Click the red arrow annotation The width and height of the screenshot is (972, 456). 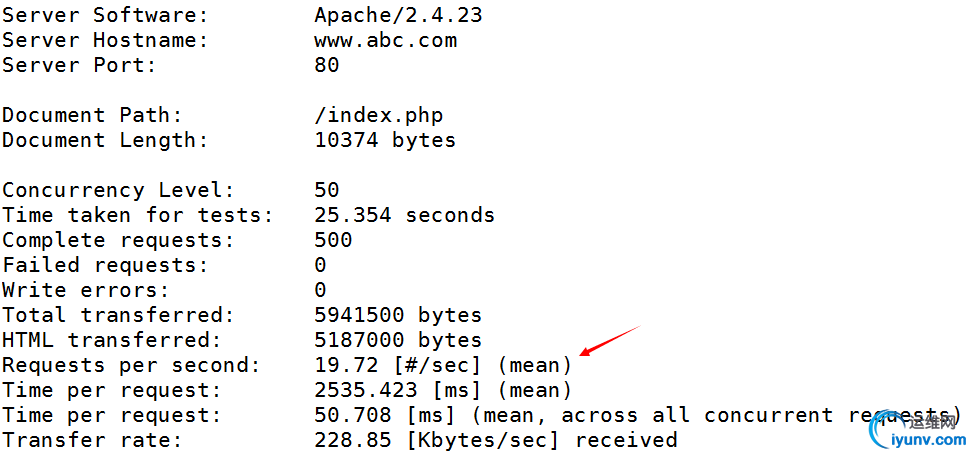[608, 340]
